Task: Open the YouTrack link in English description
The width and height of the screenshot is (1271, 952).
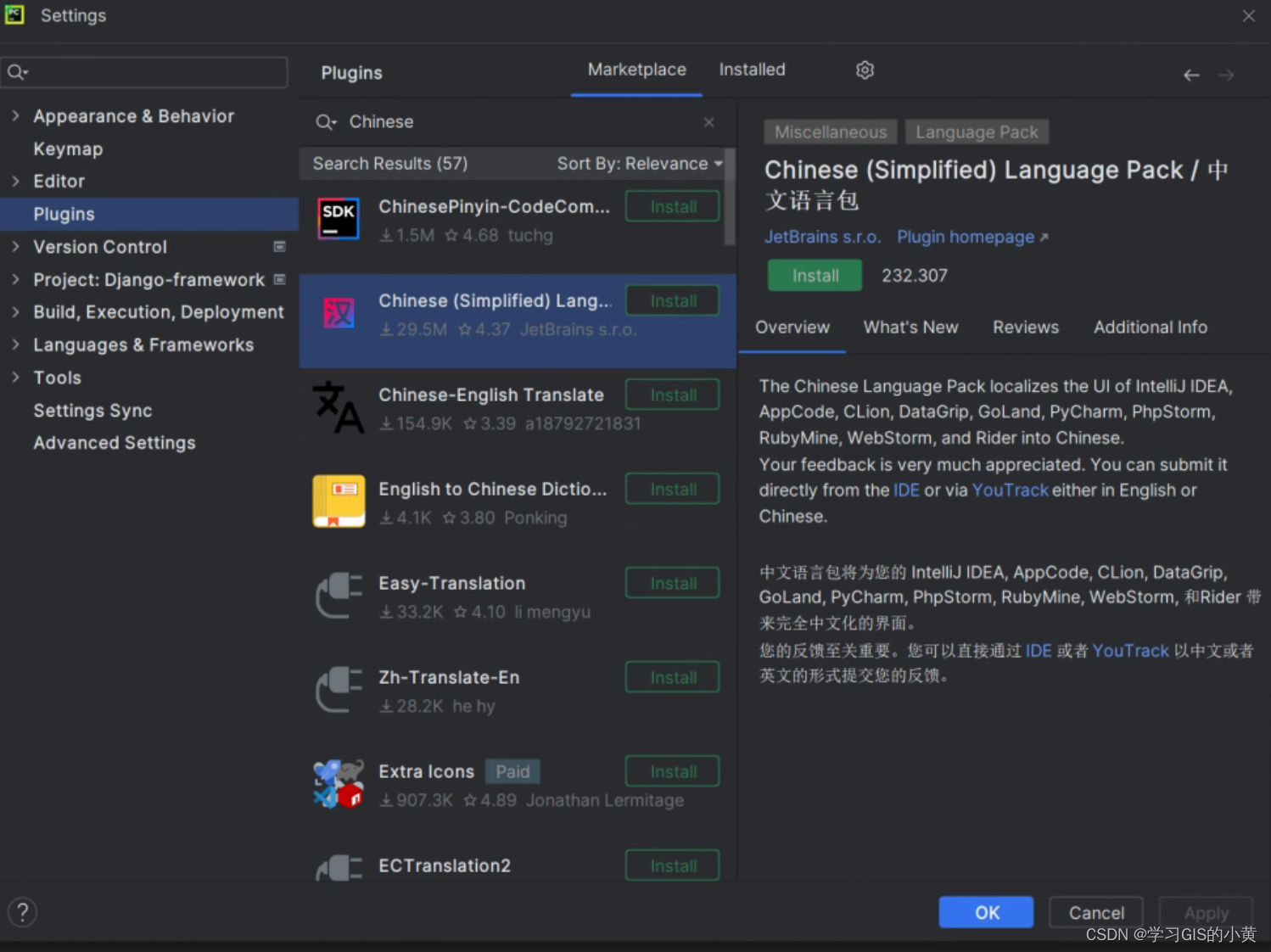Action: pyautogui.click(x=1010, y=490)
